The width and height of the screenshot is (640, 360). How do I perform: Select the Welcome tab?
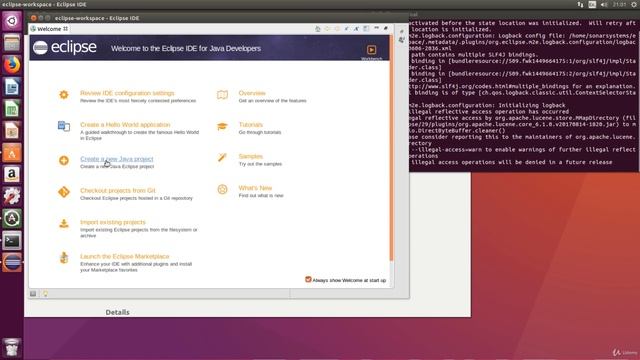49,29
